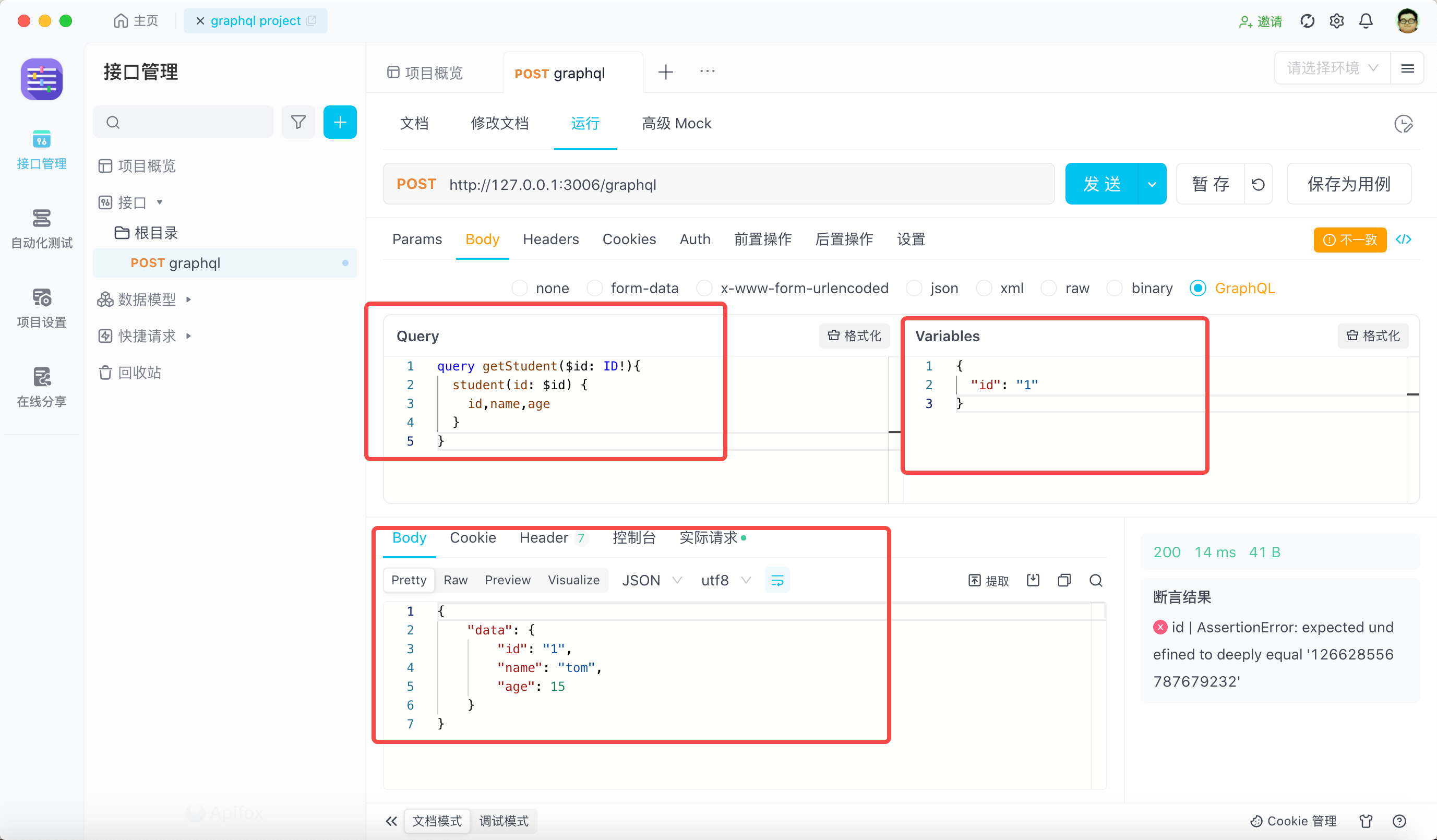This screenshot has width=1437, height=840.
Task: Open the 请选择环境 environment dropdown
Action: pos(1332,68)
